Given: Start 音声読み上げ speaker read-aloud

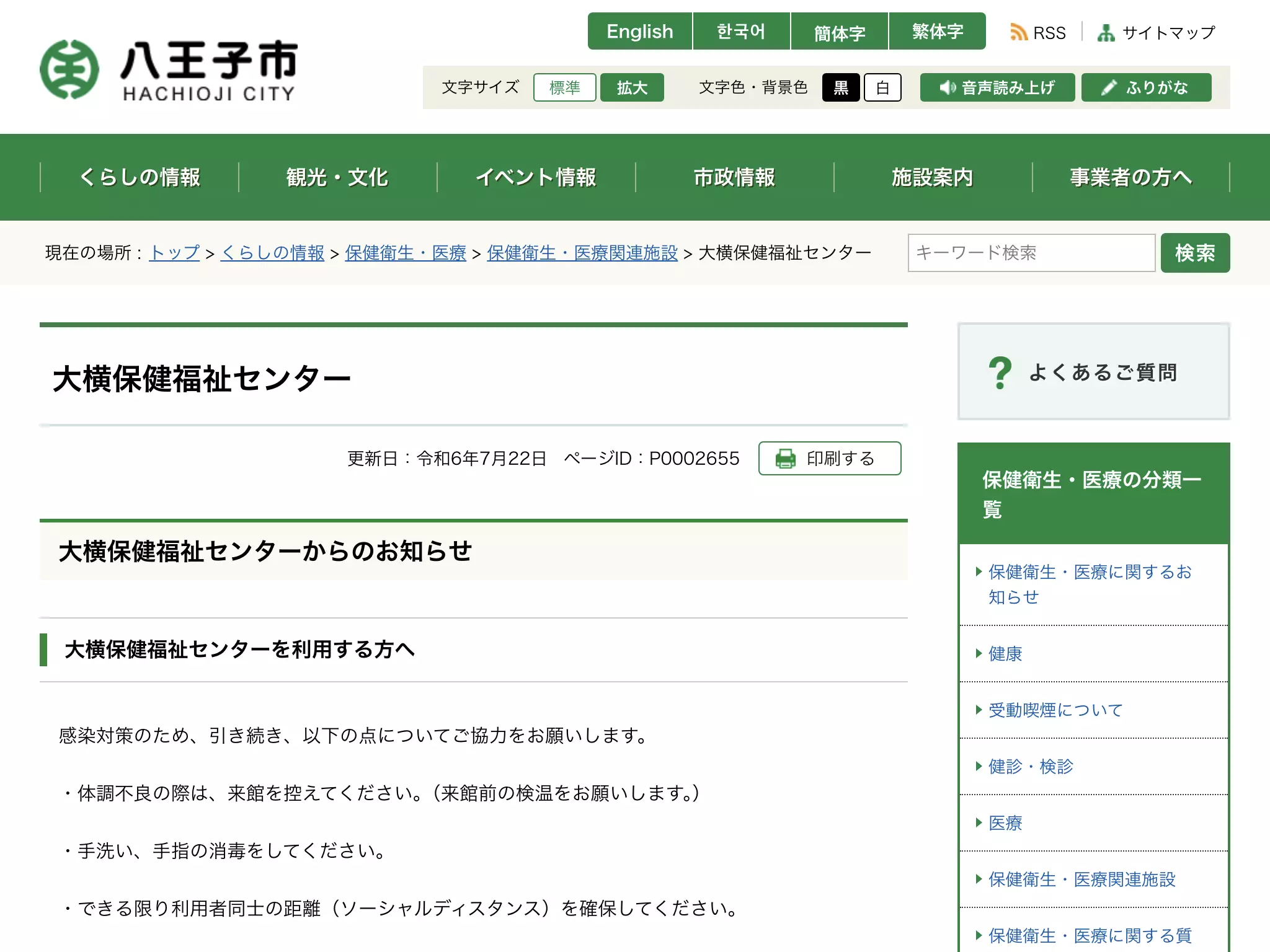Looking at the screenshot, I should click(x=997, y=87).
